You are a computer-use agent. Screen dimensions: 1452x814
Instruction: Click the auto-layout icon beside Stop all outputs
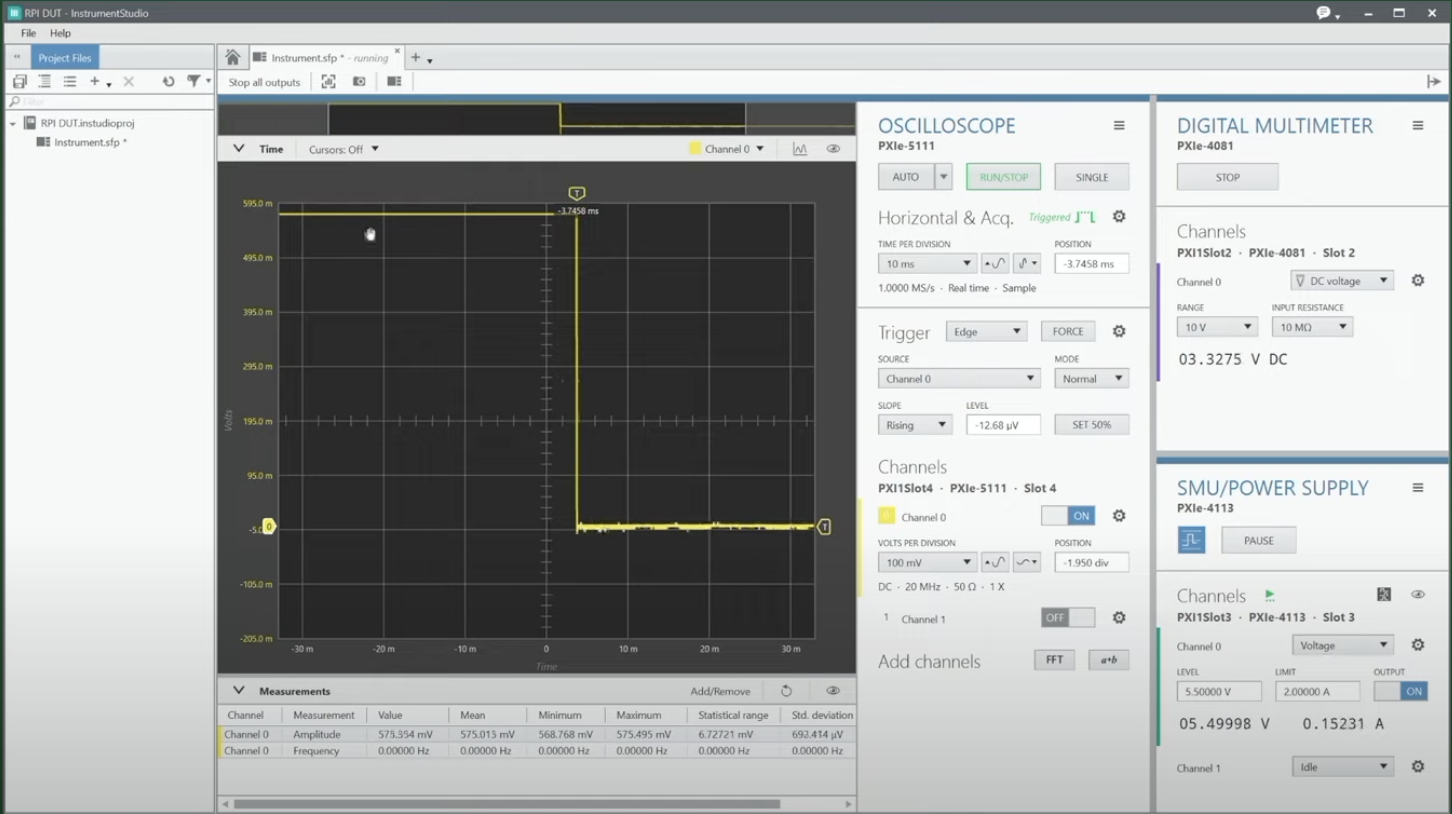coord(328,82)
